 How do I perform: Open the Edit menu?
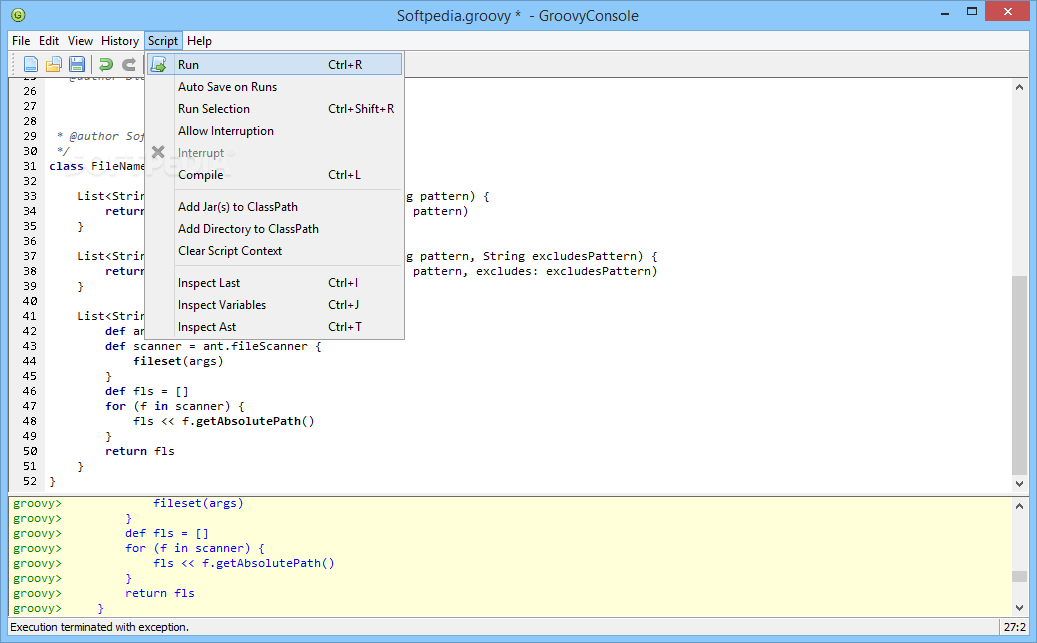(49, 41)
